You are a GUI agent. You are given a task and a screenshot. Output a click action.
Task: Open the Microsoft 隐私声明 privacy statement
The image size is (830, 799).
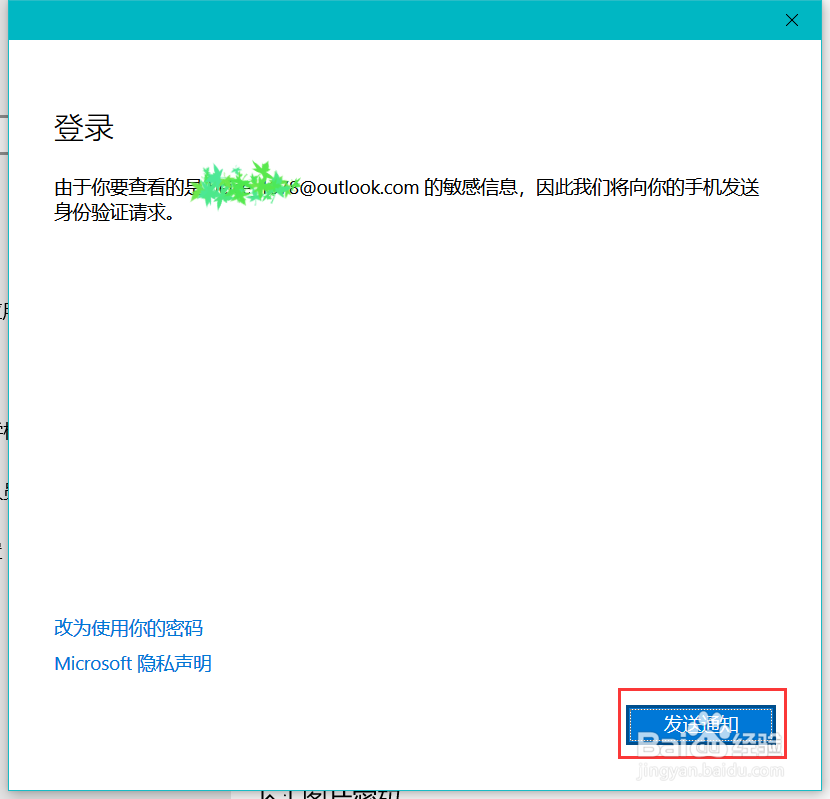point(132,663)
